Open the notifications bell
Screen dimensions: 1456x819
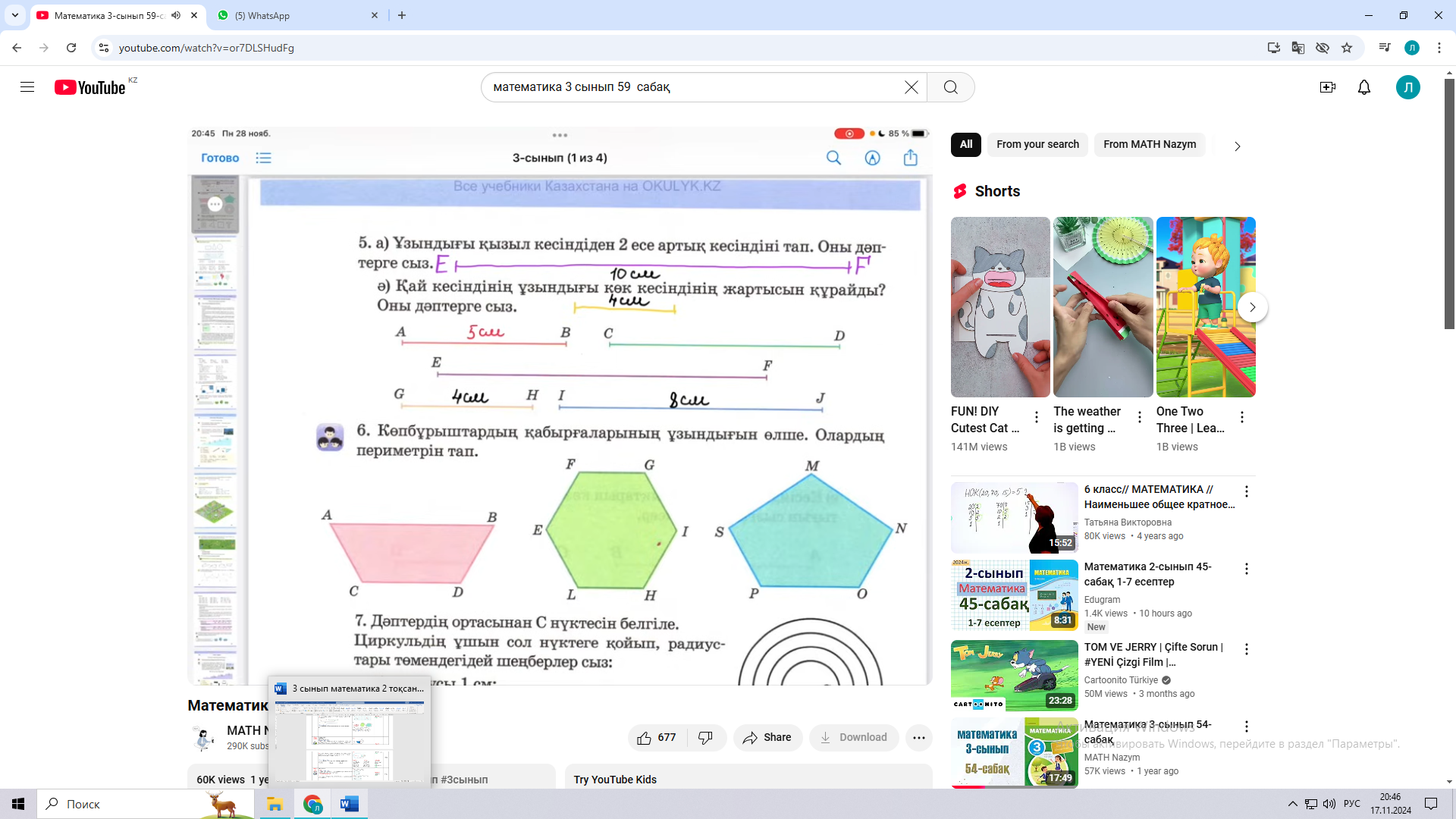click(1364, 87)
